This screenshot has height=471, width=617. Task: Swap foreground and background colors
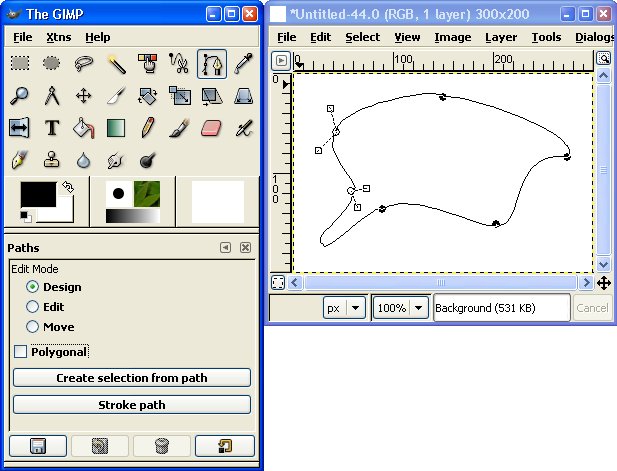coord(68,187)
